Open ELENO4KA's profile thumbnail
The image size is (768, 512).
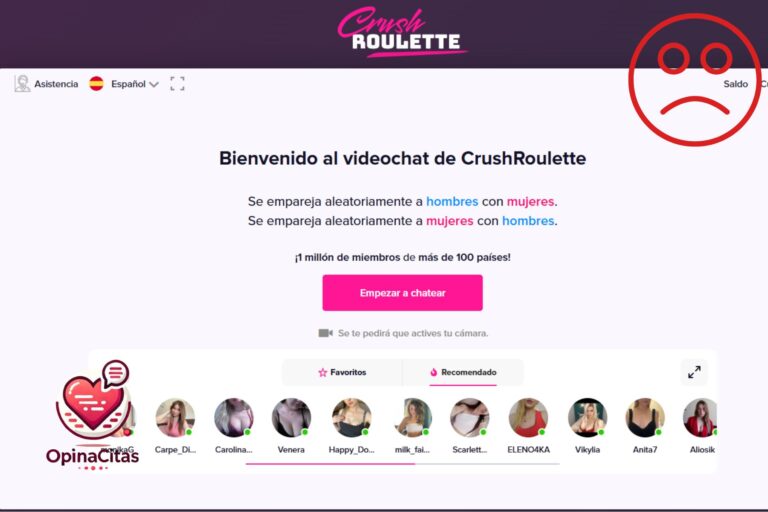click(x=528, y=417)
